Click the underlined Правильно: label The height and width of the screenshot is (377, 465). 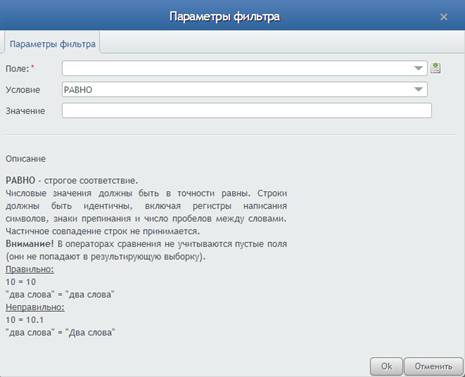tap(30, 269)
